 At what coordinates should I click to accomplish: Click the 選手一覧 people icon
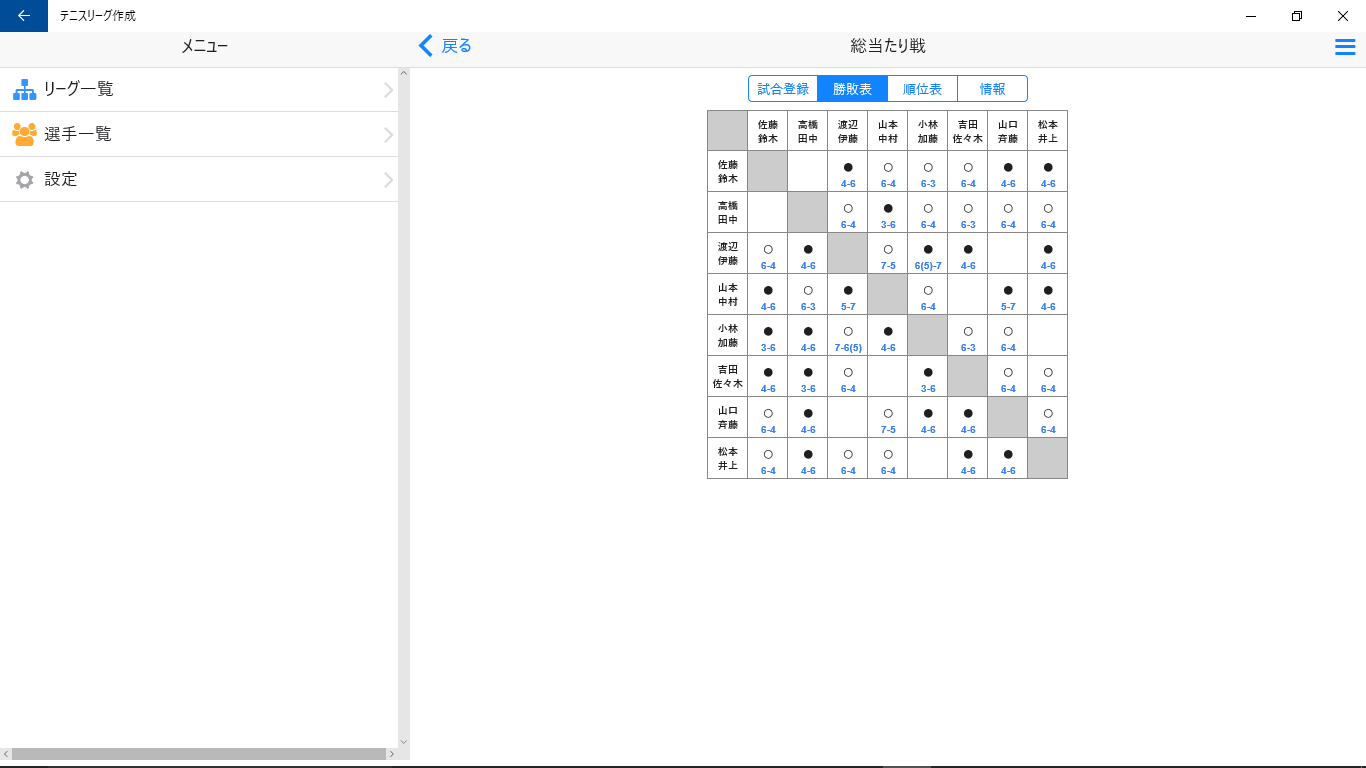22,134
